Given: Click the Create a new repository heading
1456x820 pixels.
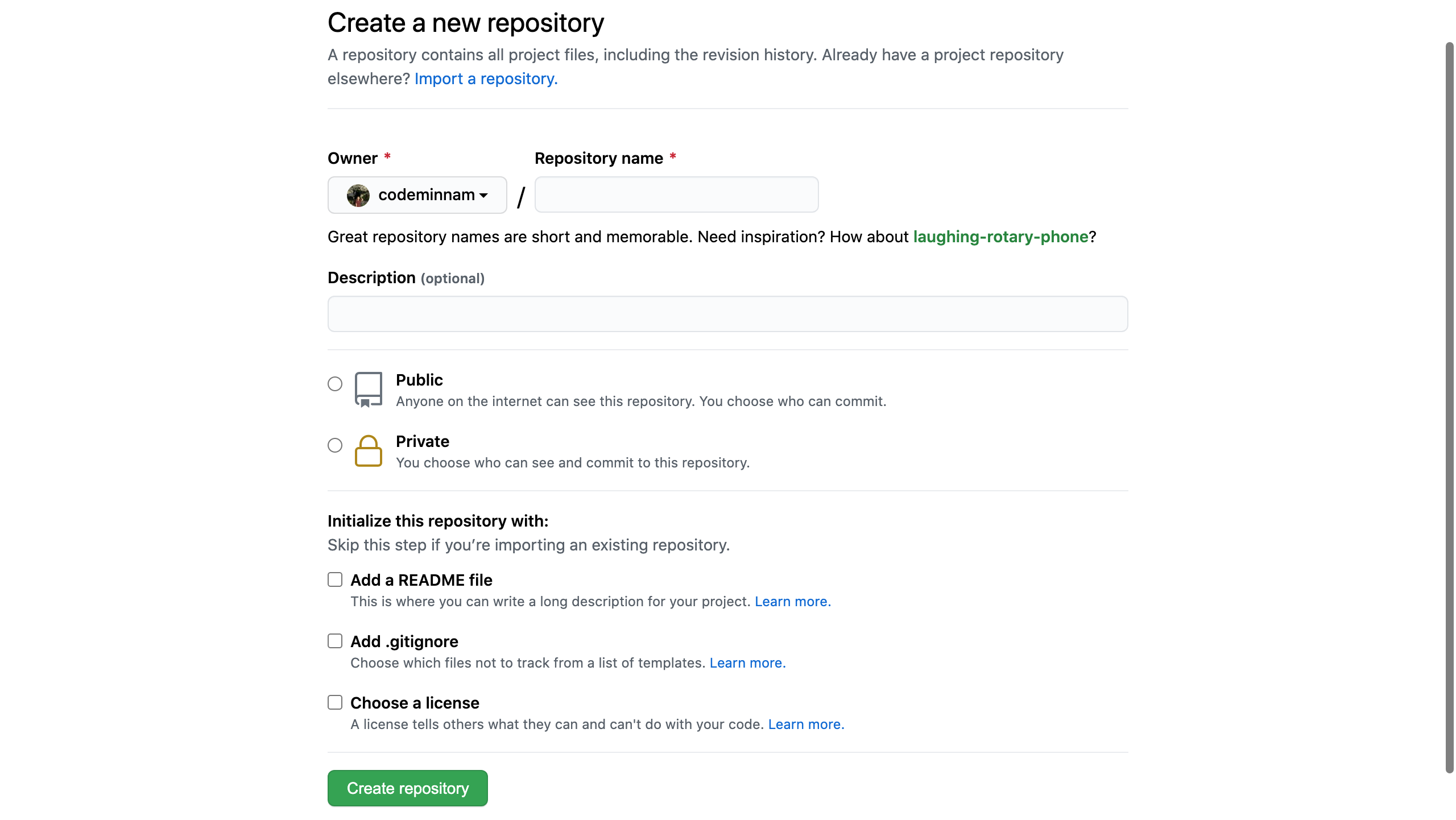Looking at the screenshot, I should 465,23.
